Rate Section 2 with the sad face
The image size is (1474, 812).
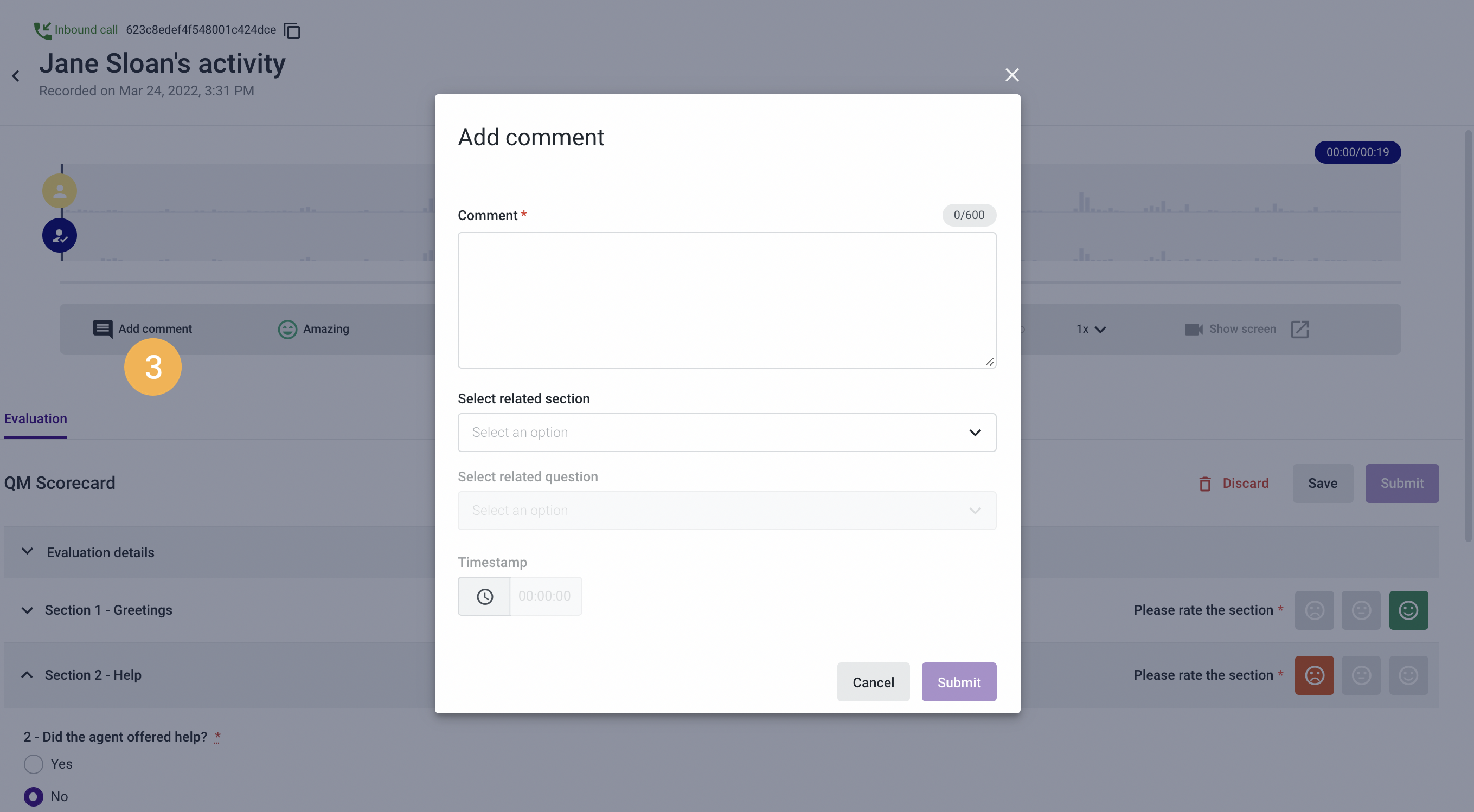tap(1315, 675)
